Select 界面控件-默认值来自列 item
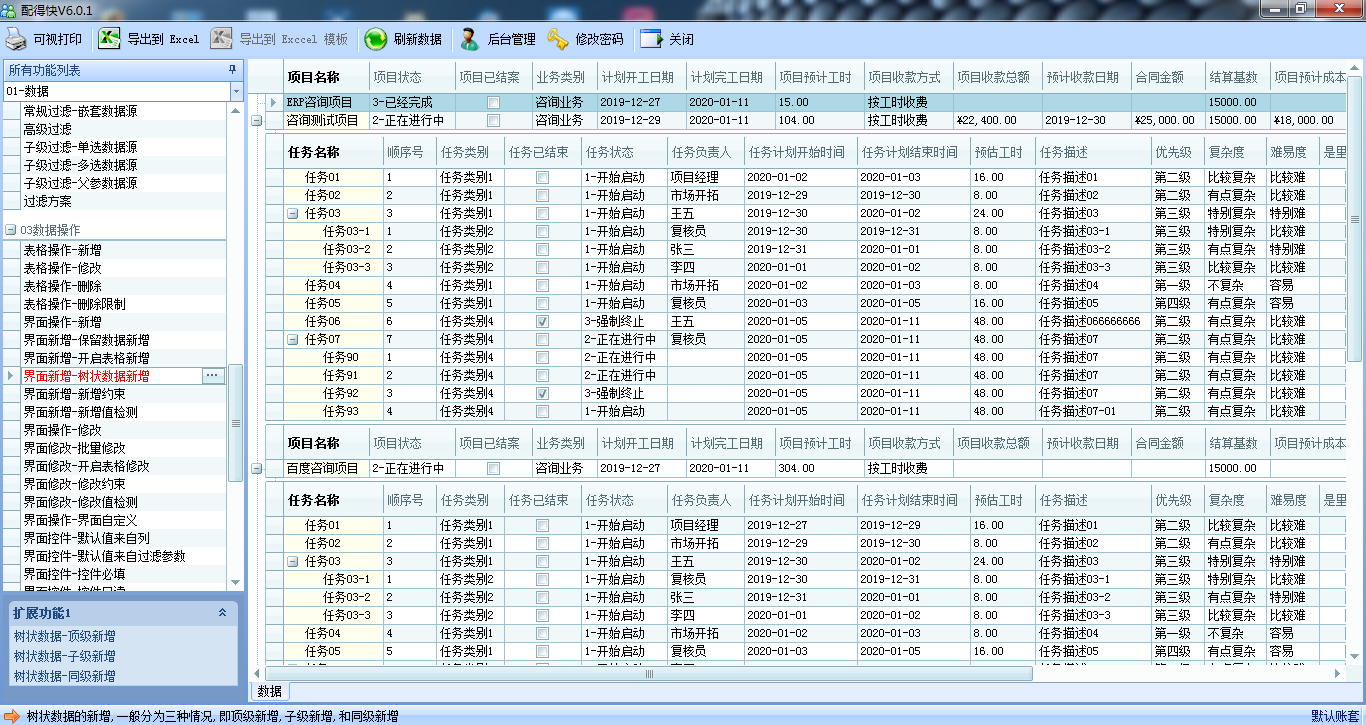This screenshot has height=725, width=1366. [87, 538]
